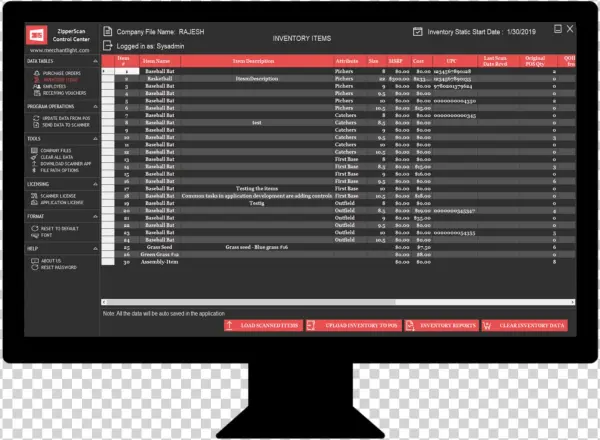Click the Grass Seed item name cell
Screen dimensions: 600x440
(x=160, y=247)
